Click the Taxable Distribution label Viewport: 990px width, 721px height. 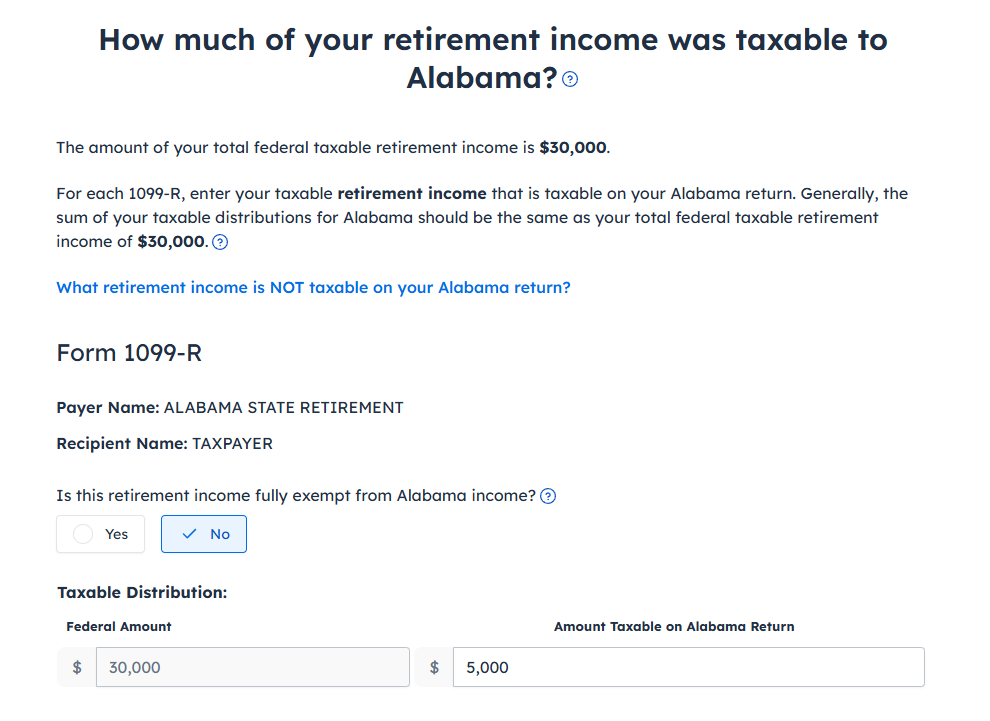[142, 592]
